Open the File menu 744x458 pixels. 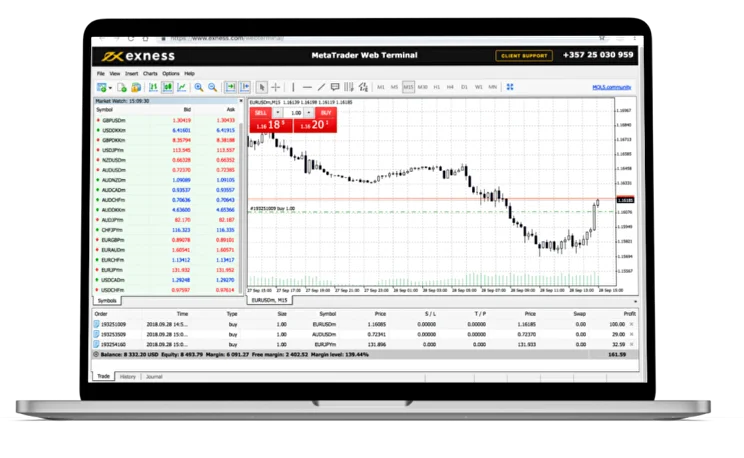(101, 74)
